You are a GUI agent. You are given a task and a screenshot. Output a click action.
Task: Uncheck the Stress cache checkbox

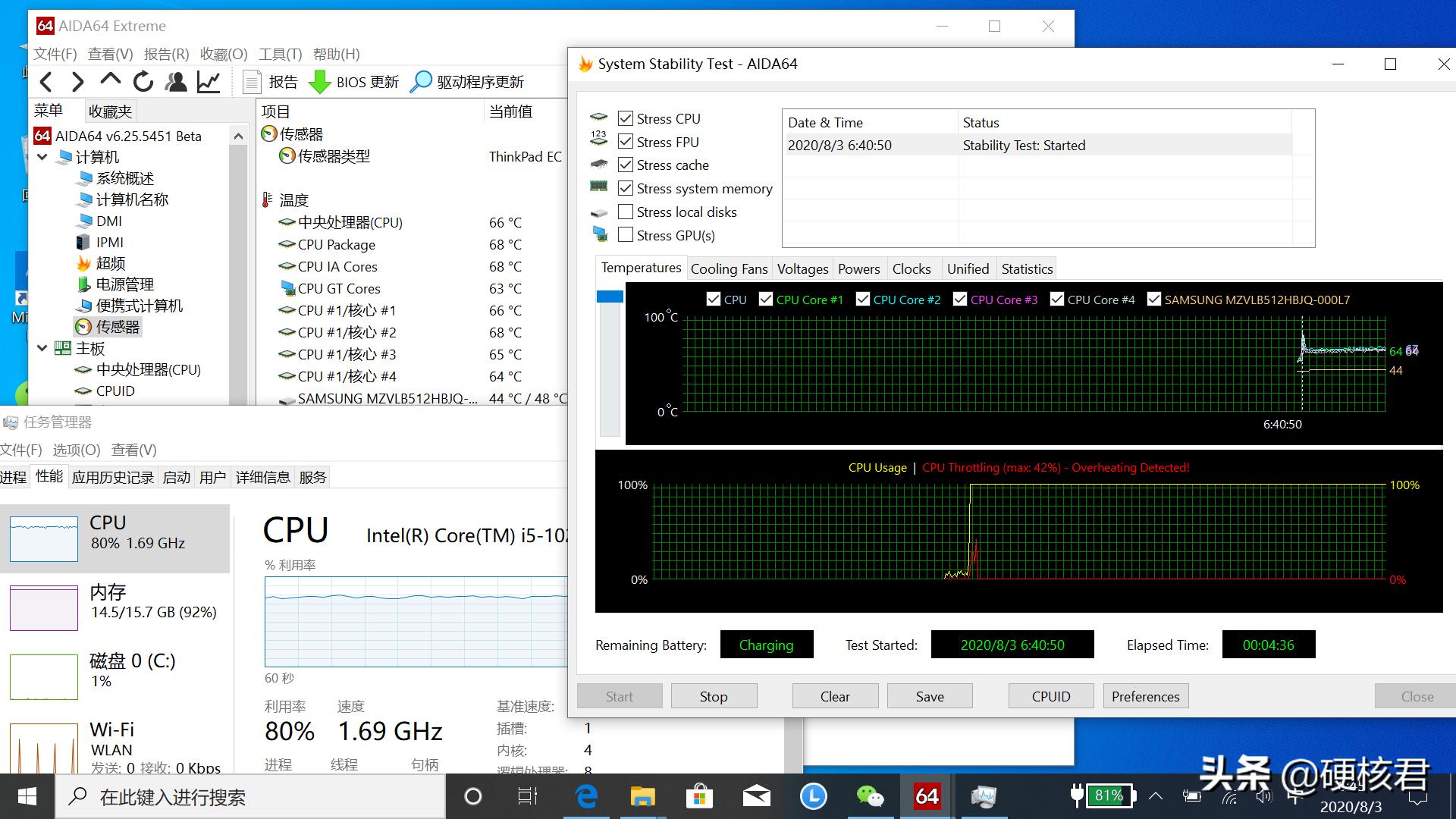pos(626,165)
